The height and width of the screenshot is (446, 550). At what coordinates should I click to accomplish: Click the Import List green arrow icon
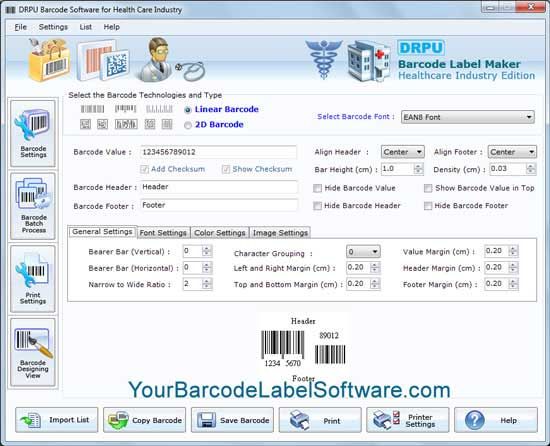(31, 420)
